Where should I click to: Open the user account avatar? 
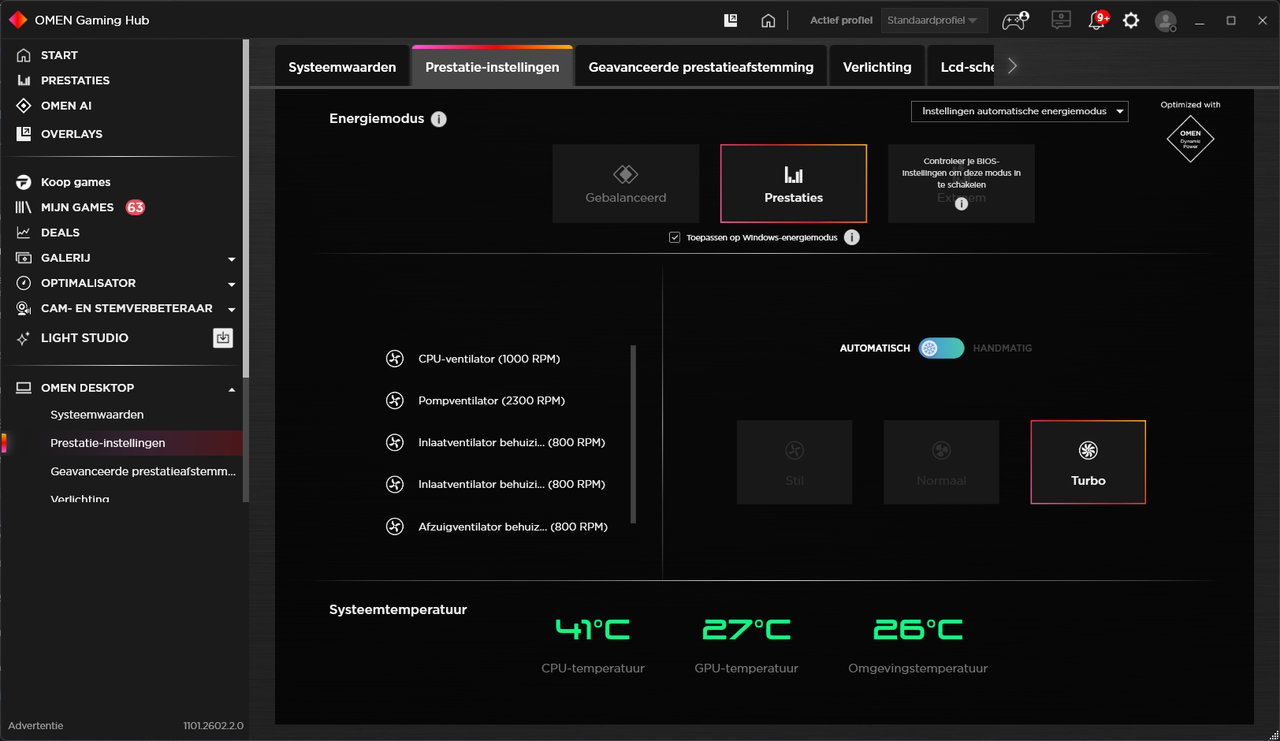pyautogui.click(x=1166, y=20)
